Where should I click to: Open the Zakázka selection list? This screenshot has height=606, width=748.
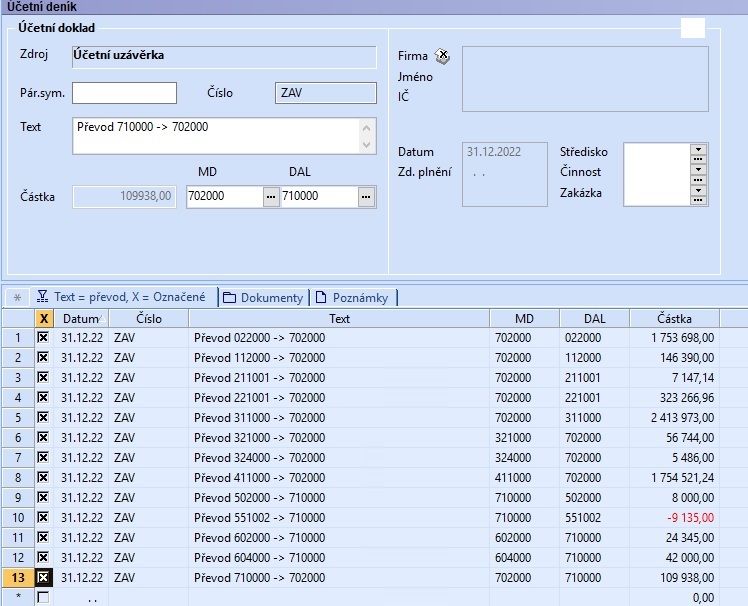(x=698, y=192)
